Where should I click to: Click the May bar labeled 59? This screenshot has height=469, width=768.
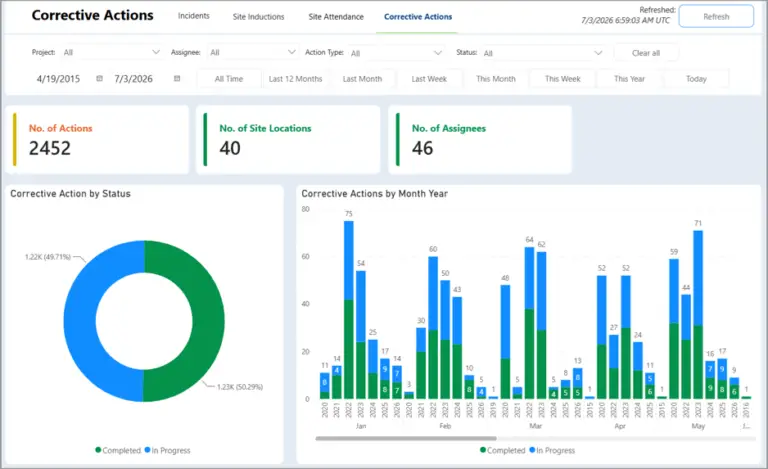click(674, 328)
